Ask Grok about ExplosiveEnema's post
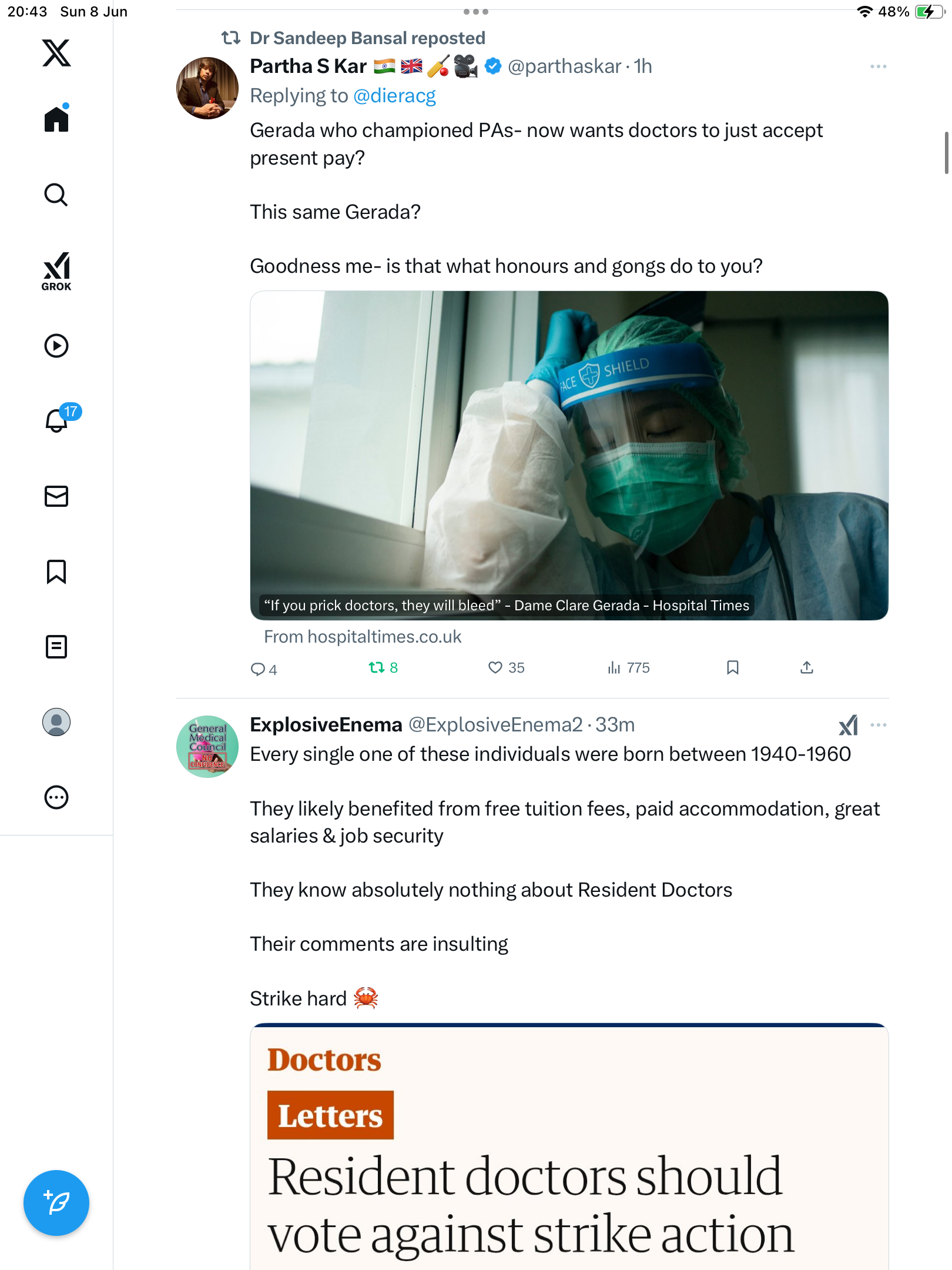Screen dimensions: 952x1270 coord(848,725)
